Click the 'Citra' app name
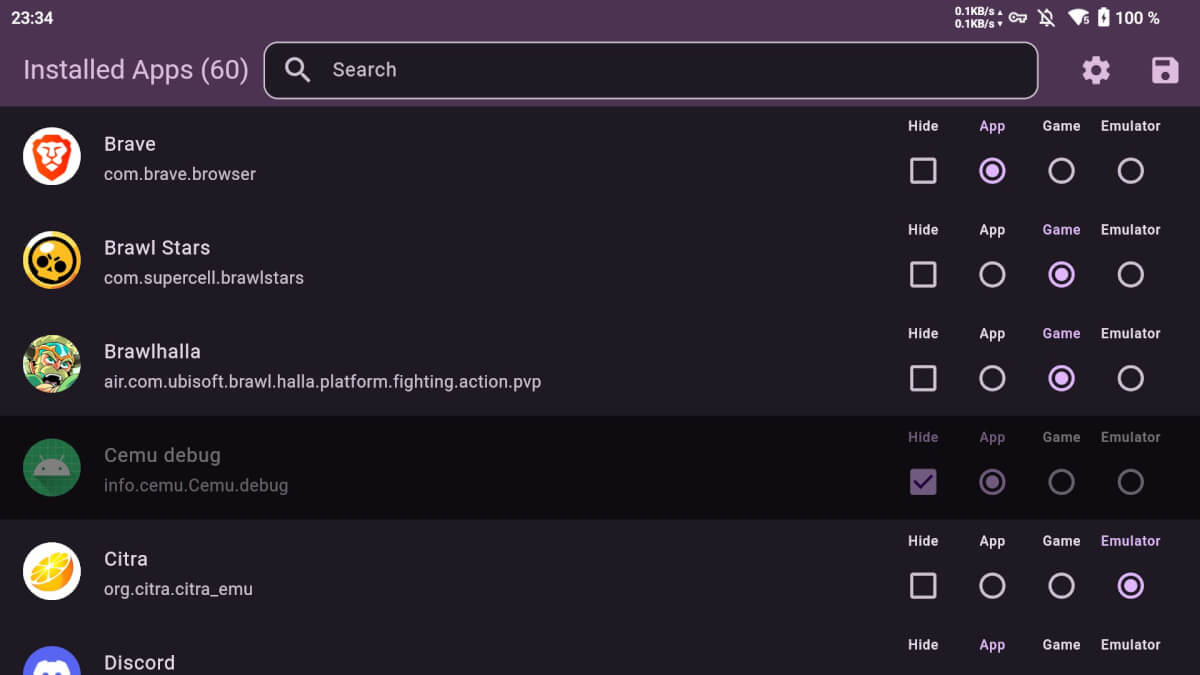1200x675 pixels. pos(126,559)
